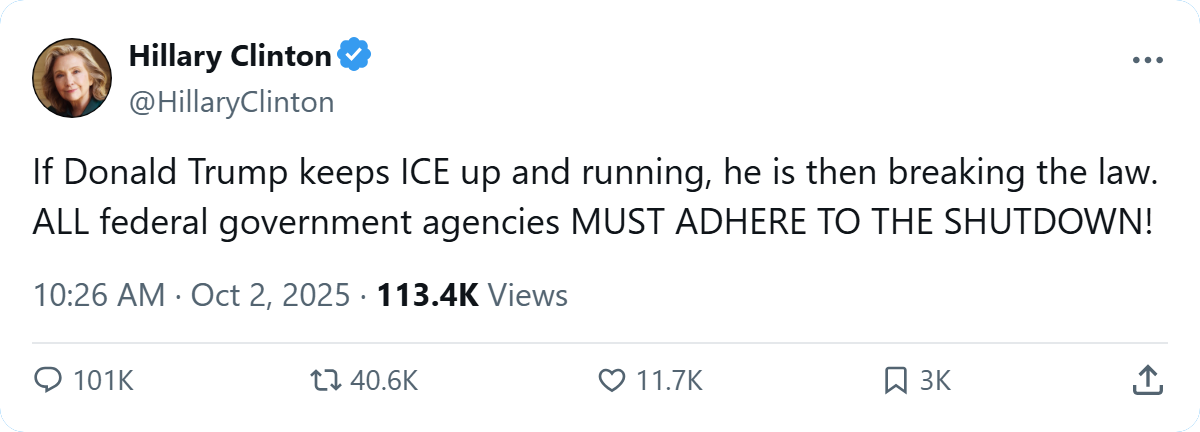Click the Hillary Clinton display name
Viewport: 1200px width, 432px height.
point(230,57)
